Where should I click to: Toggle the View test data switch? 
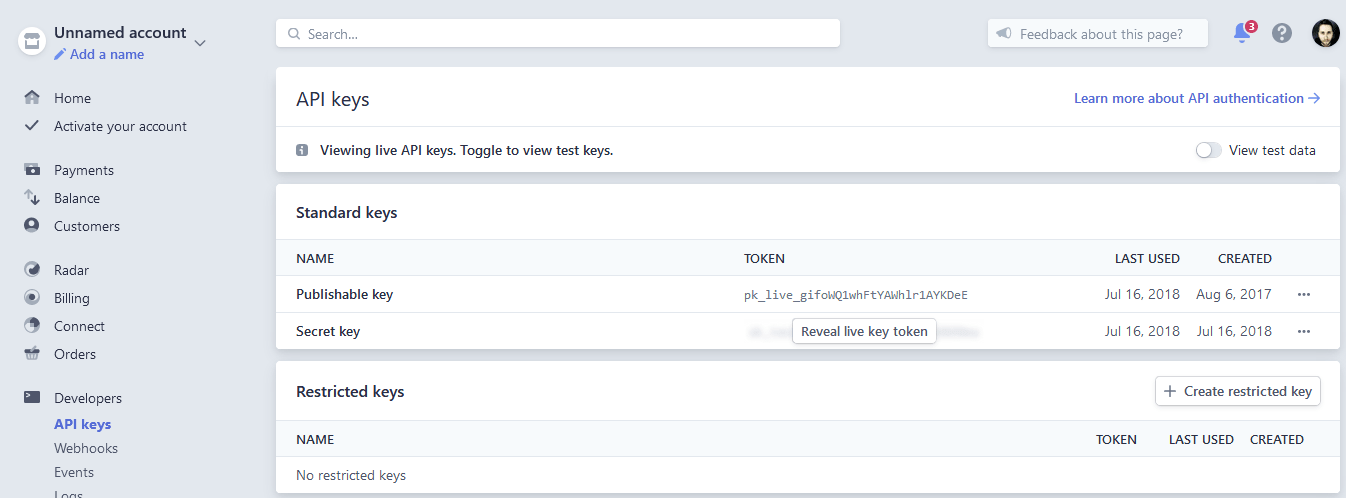pyautogui.click(x=1208, y=151)
